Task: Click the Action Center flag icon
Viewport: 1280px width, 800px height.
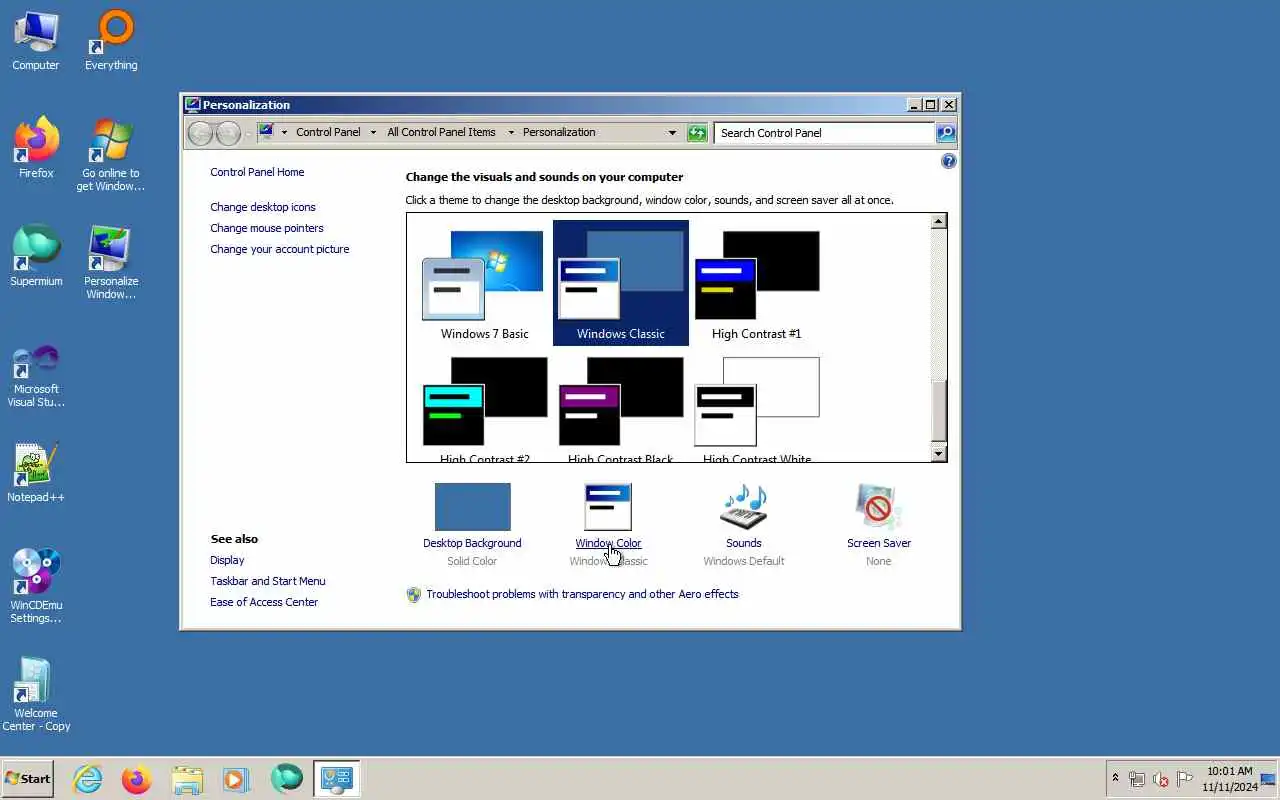Action: (x=1185, y=779)
